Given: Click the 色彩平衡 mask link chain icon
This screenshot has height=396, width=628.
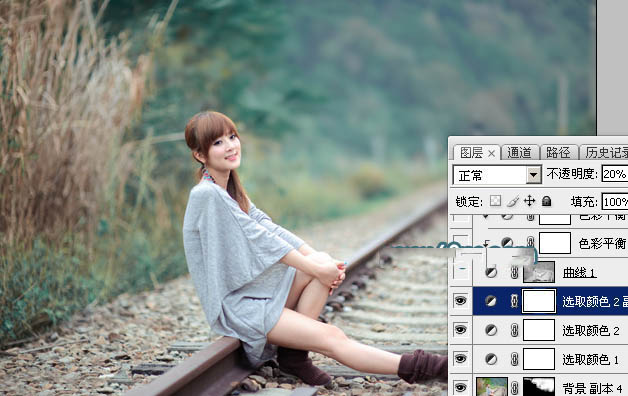Looking at the screenshot, I should coord(530,242).
